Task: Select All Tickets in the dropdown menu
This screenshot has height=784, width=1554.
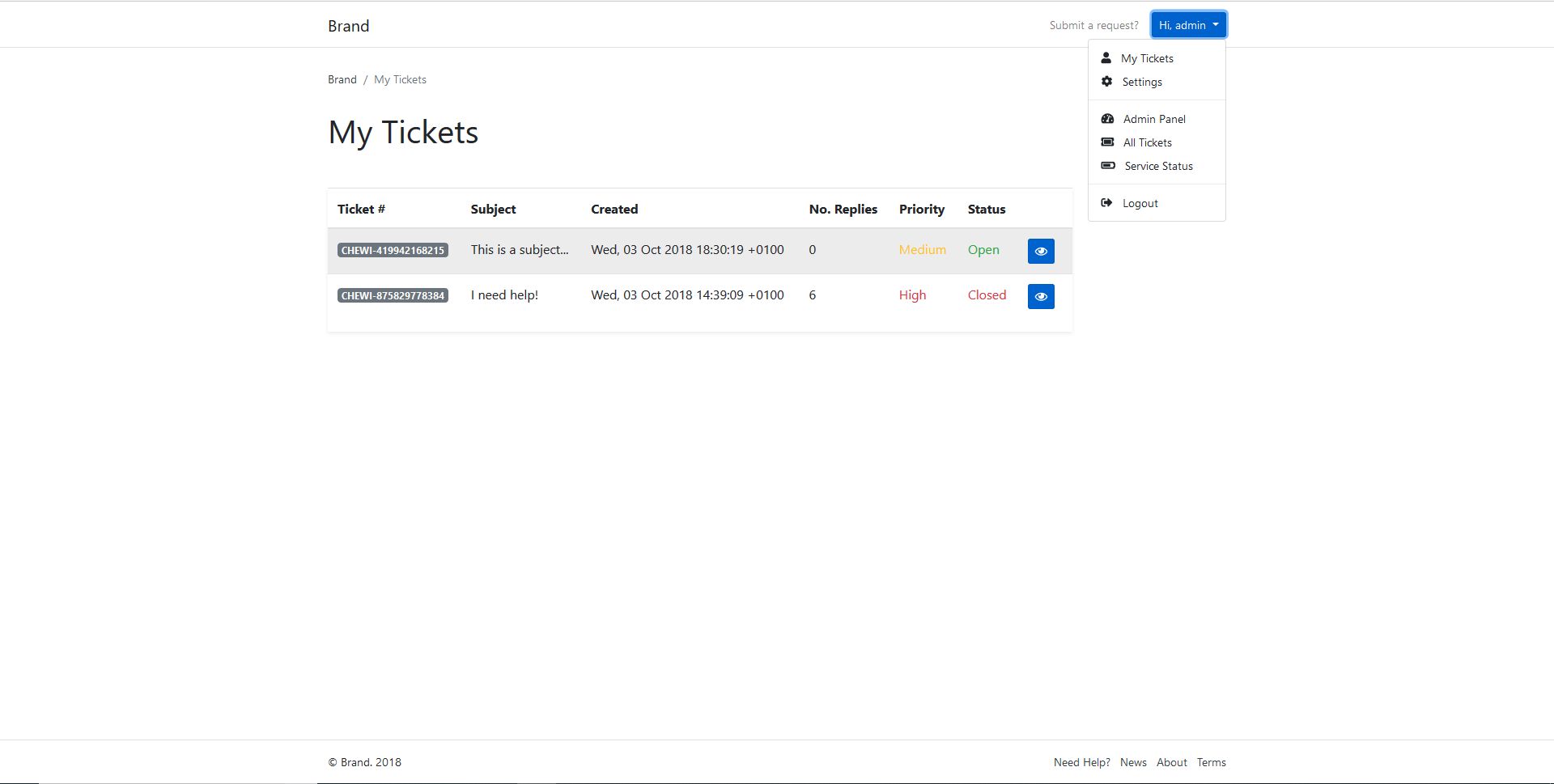Action: click(x=1147, y=142)
